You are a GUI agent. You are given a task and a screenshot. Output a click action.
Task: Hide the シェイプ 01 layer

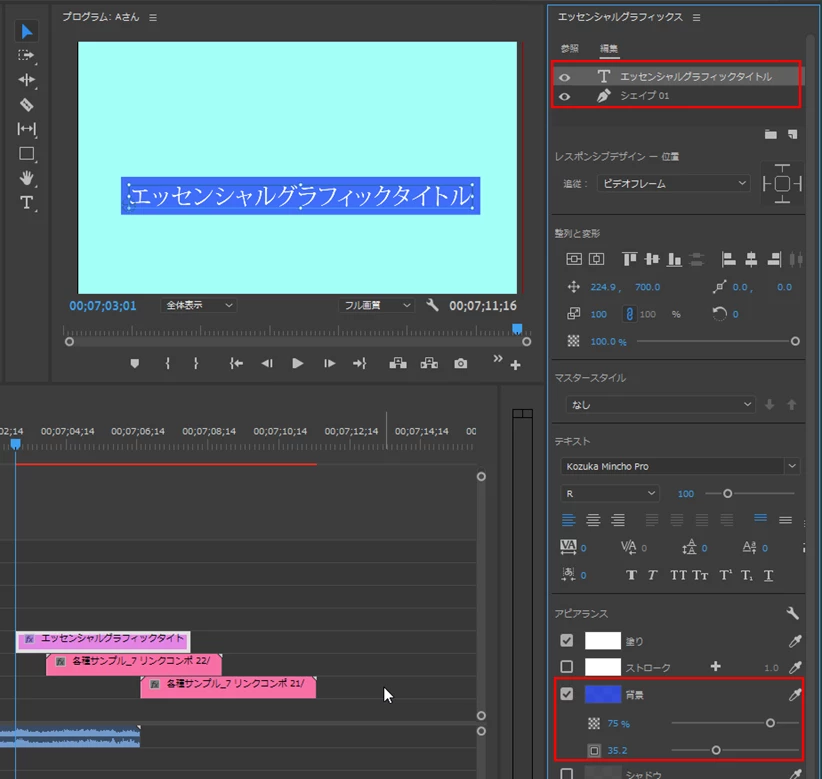(565, 96)
